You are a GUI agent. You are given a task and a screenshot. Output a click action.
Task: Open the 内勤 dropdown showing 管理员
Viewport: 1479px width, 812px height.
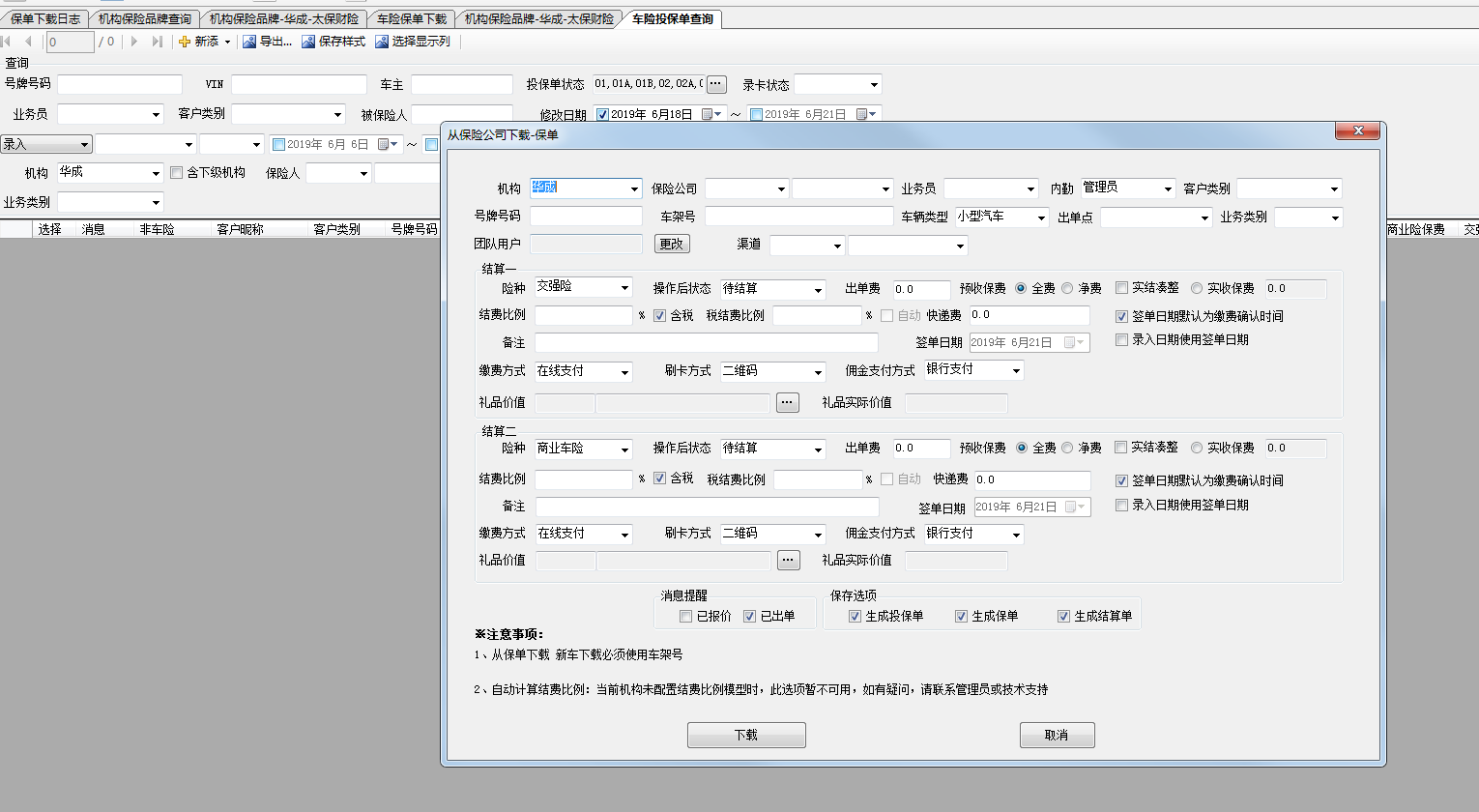click(1168, 188)
